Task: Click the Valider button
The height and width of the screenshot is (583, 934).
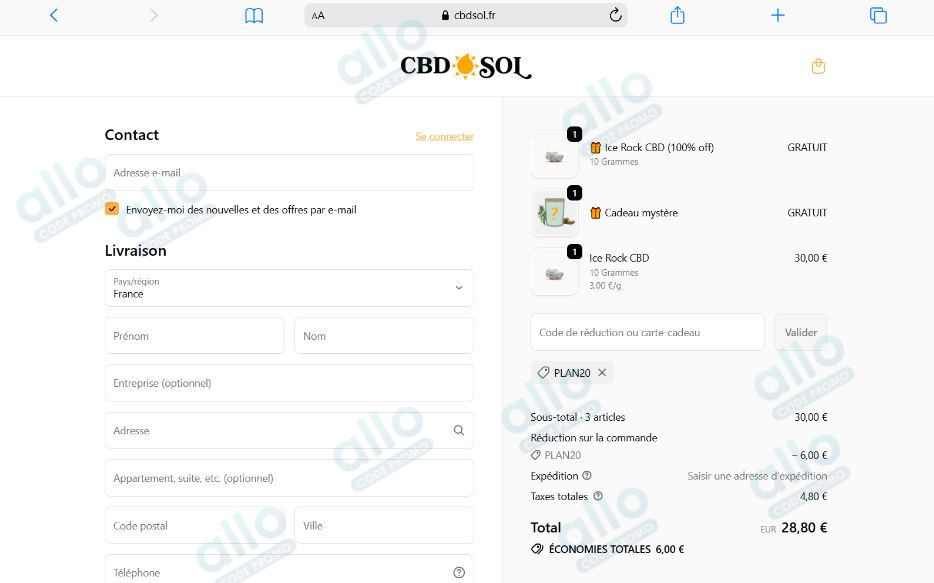Action: (x=801, y=332)
